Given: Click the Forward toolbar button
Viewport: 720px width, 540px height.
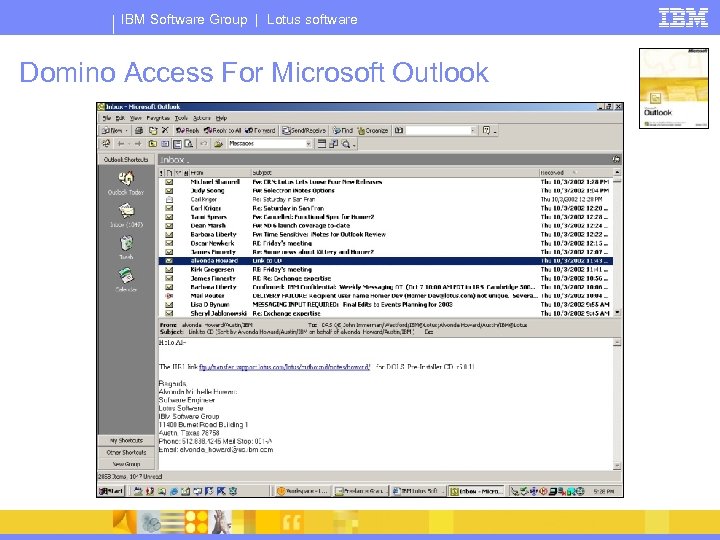Looking at the screenshot, I should (260, 130).
